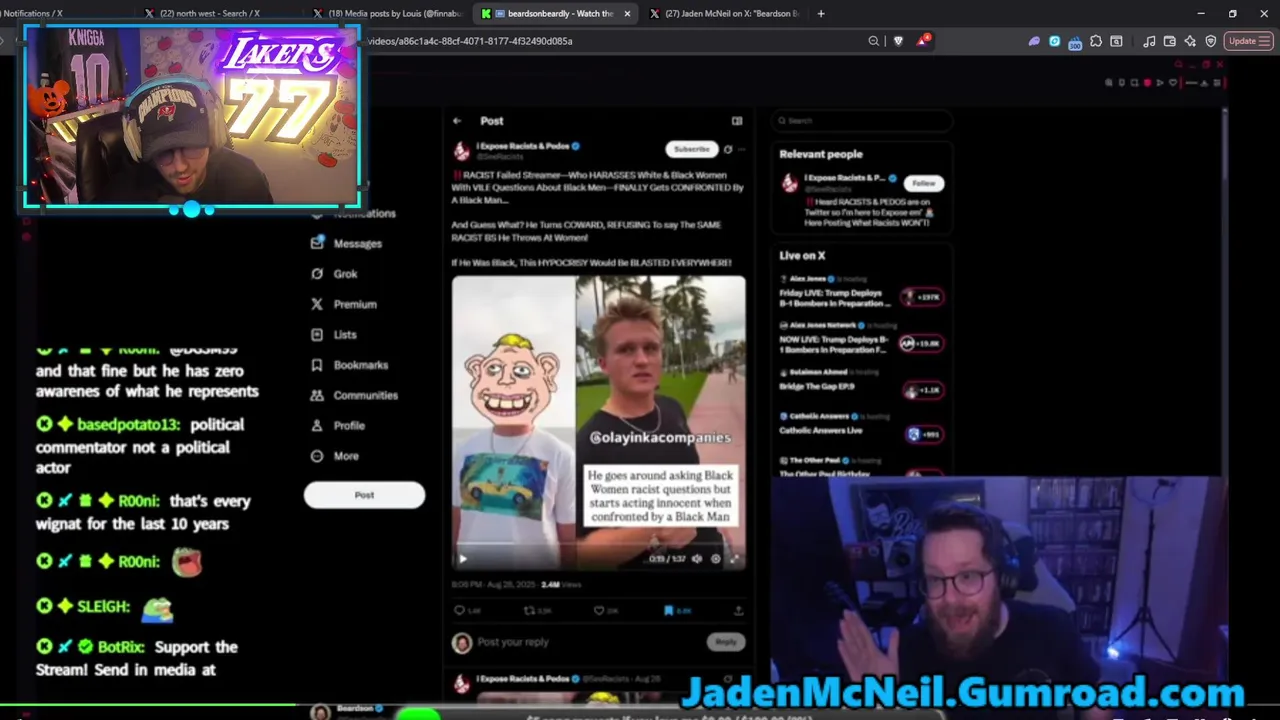This screenshot has height=720, width=1280.
Task: Switch to Jaden McNeil on X tab
Action: (x=725, y=14)
